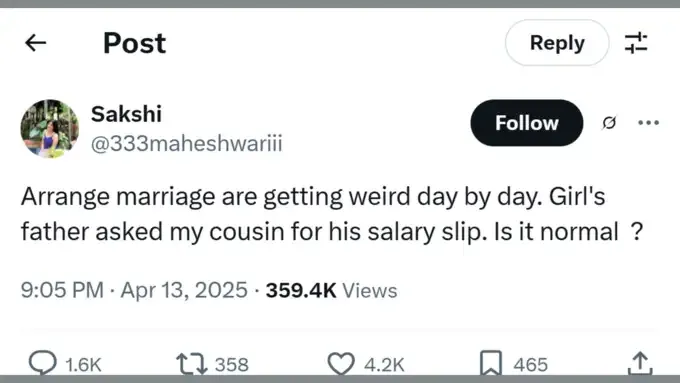
Task: Go back using the left arrow
Action: (36, 43)
